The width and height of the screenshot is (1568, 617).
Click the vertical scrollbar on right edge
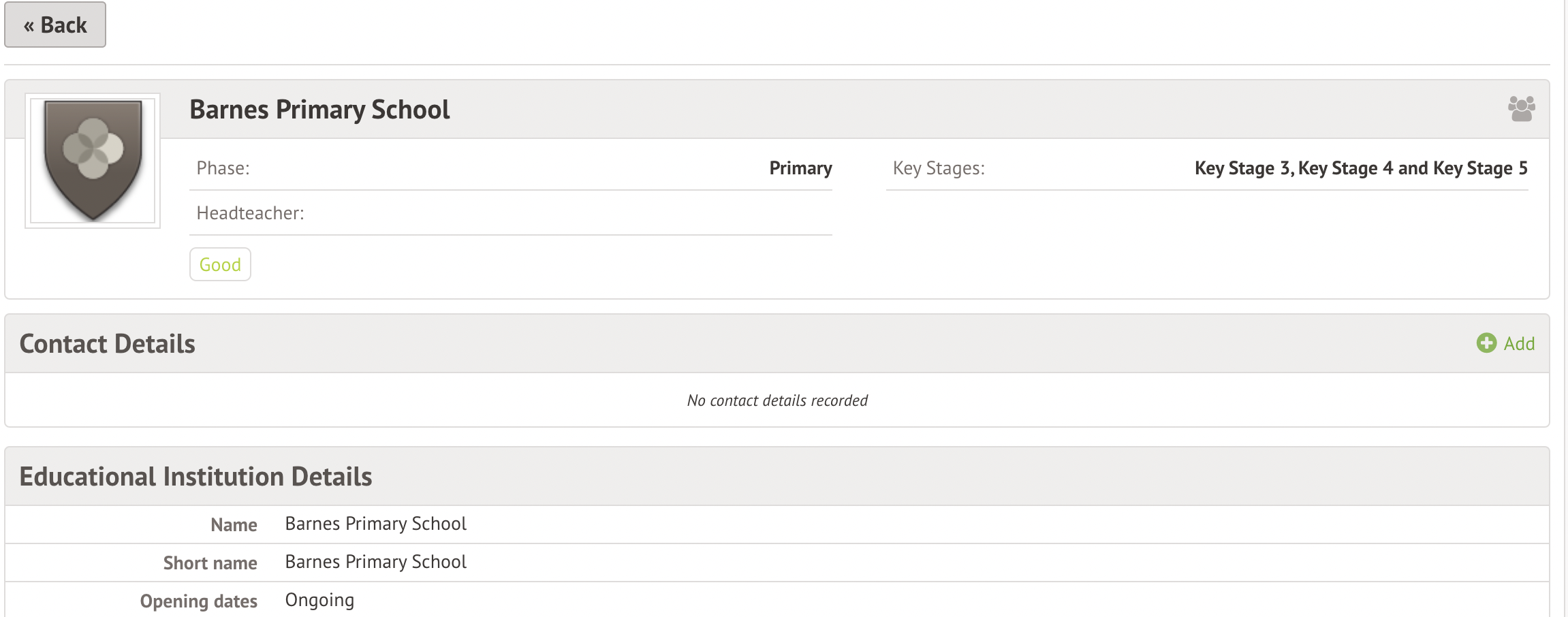tap(1565, 306)
